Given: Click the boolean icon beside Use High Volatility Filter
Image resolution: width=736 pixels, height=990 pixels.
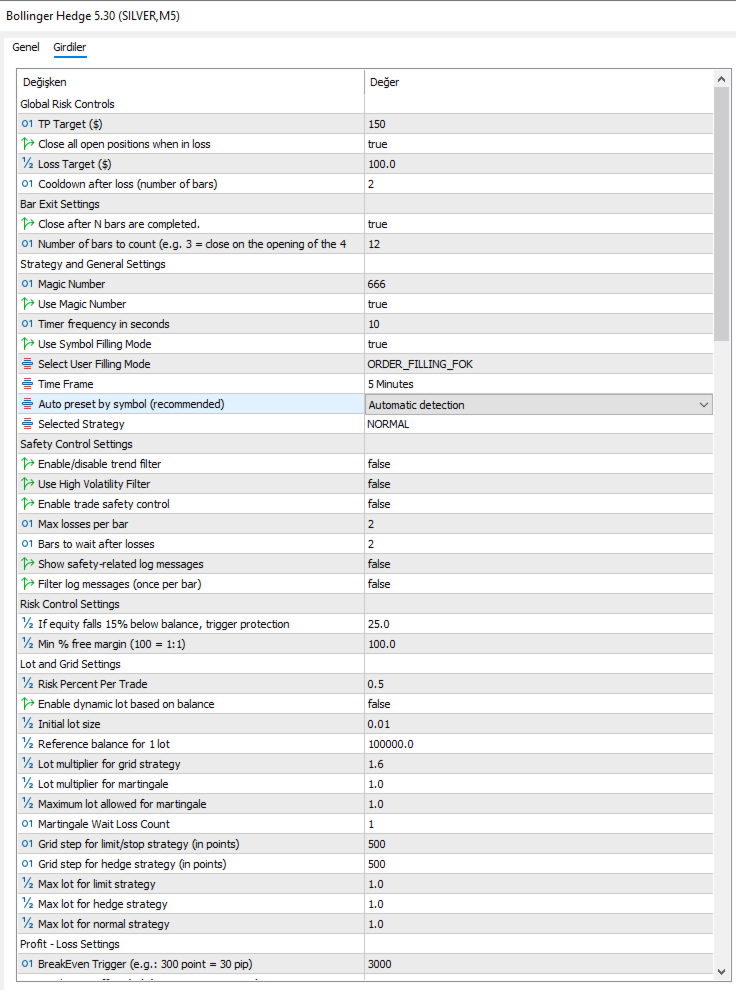Looking at the screenshot, I should click(27, 484).
